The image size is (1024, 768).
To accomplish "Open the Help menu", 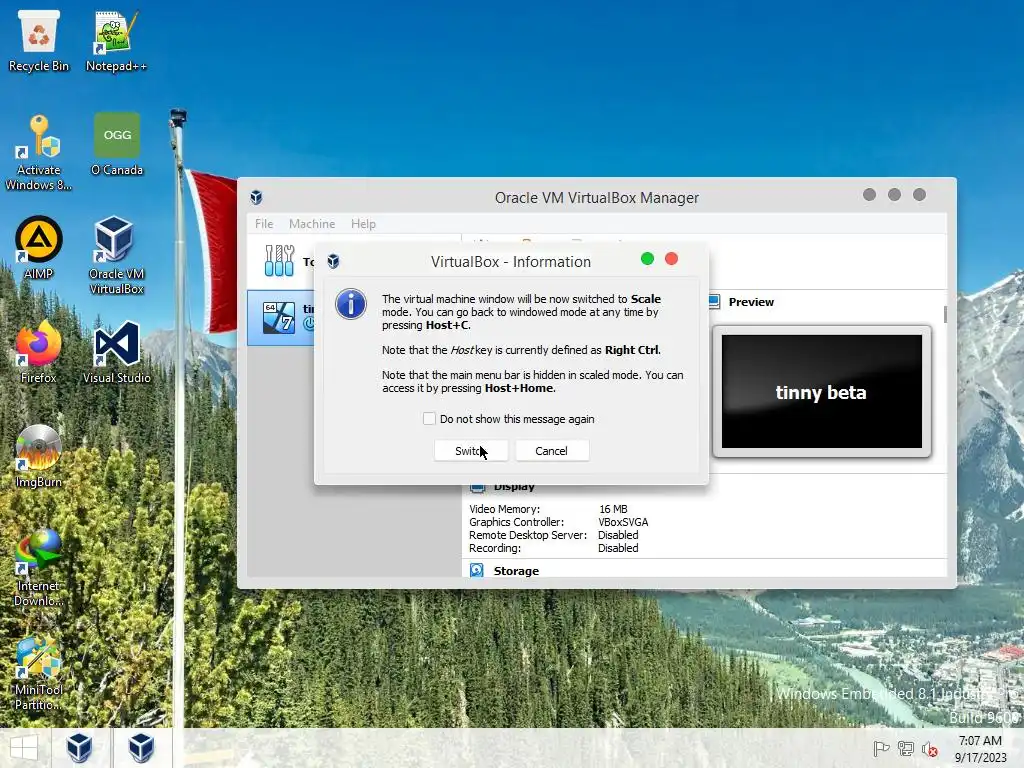I will pyautogui.click(x=363, y=223).
